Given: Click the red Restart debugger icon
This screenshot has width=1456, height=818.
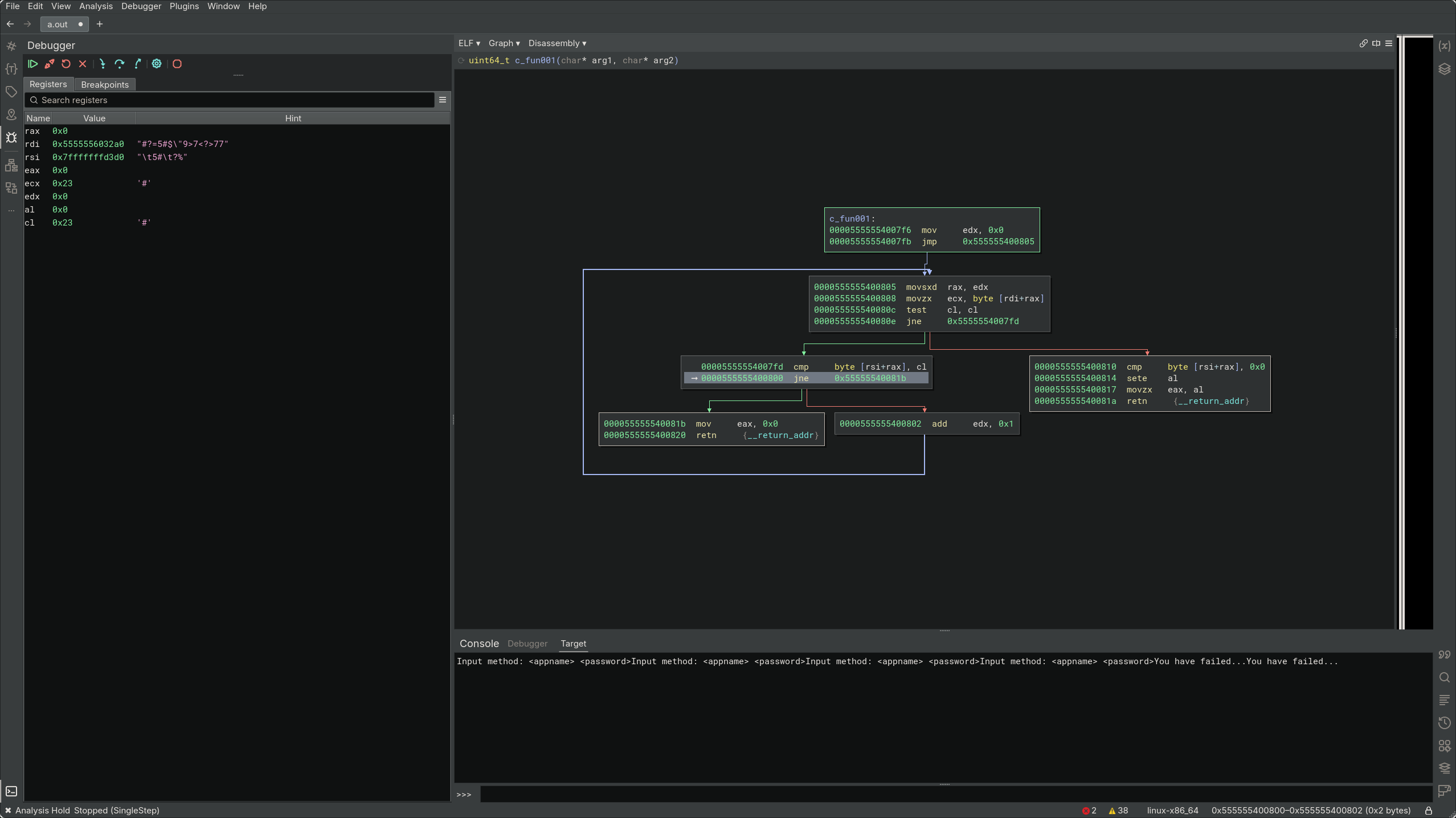Looking at the screenshot, I should click(x=66, y=64).
